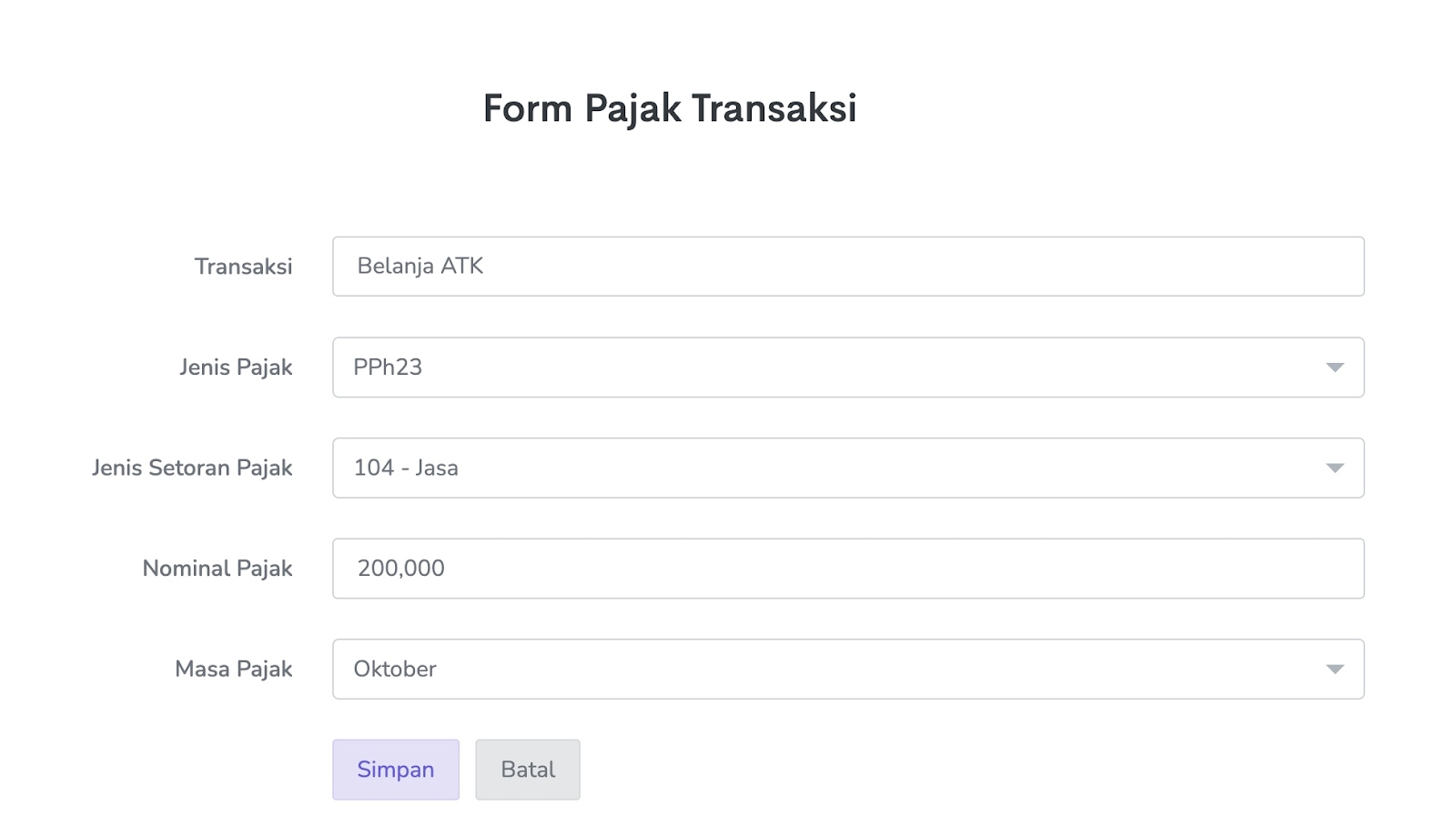The image size is (1456, 836).
Task: Click the Form Pajak Transaksi heading
Action: click(x=670, y=108)
